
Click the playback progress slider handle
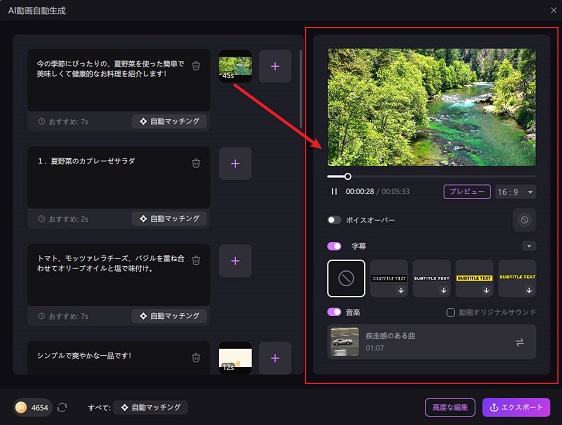pyautogui.click(x=348, y=176)
